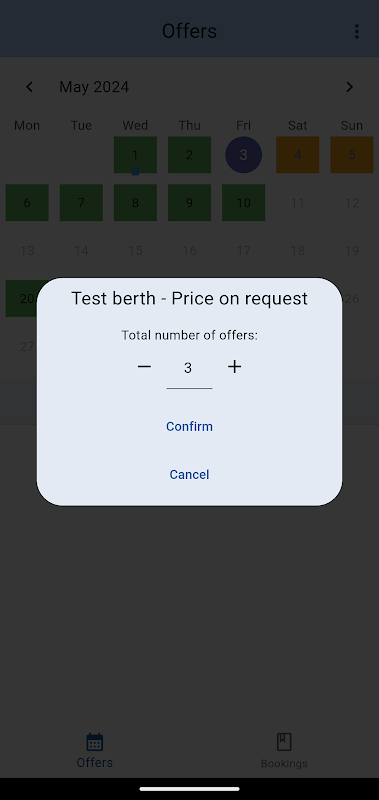Pick Wednesday 8 on the calendar

click(x=135, y=203)
